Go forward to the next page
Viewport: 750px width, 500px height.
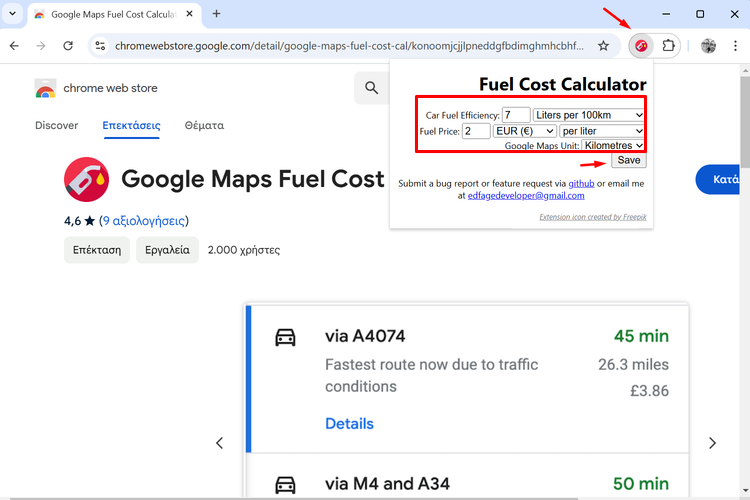(41, 46)
